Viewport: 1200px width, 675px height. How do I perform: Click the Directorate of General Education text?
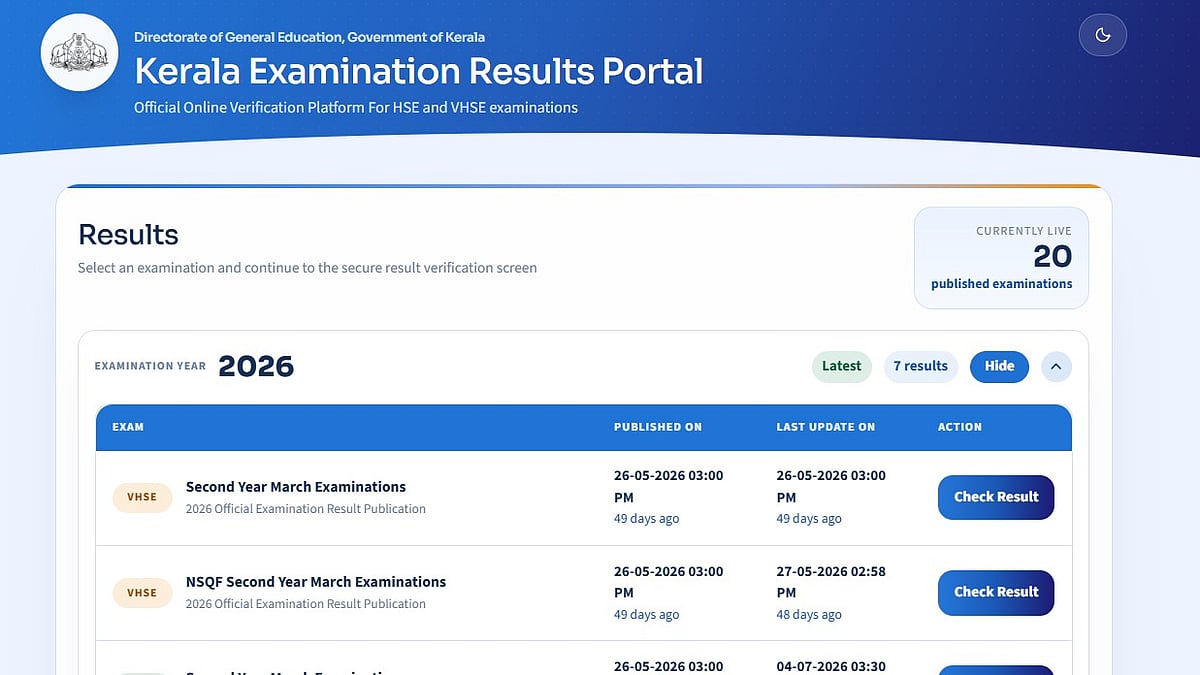pos(309,37)
